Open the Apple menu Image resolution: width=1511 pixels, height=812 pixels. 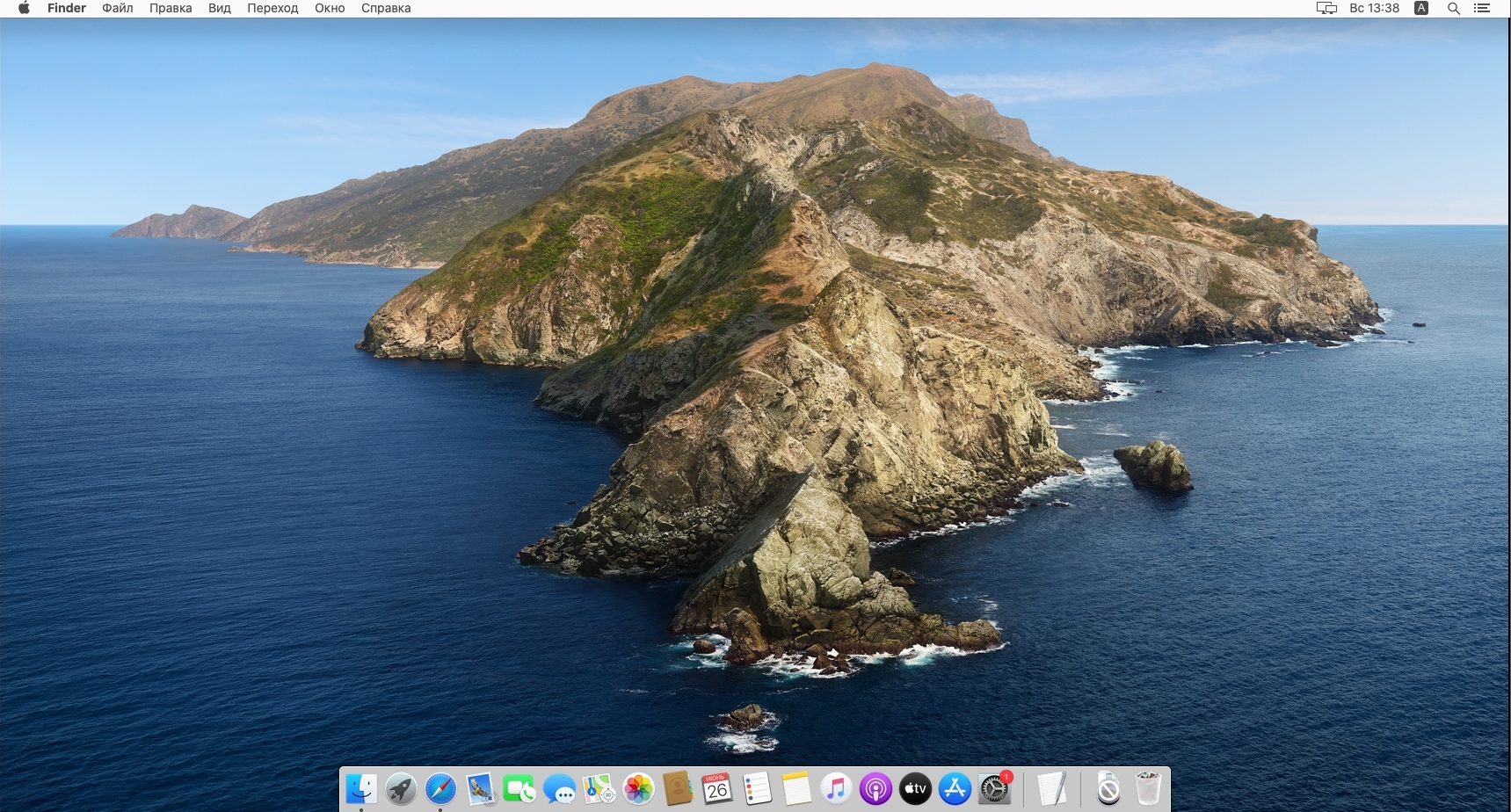point(24,8)
